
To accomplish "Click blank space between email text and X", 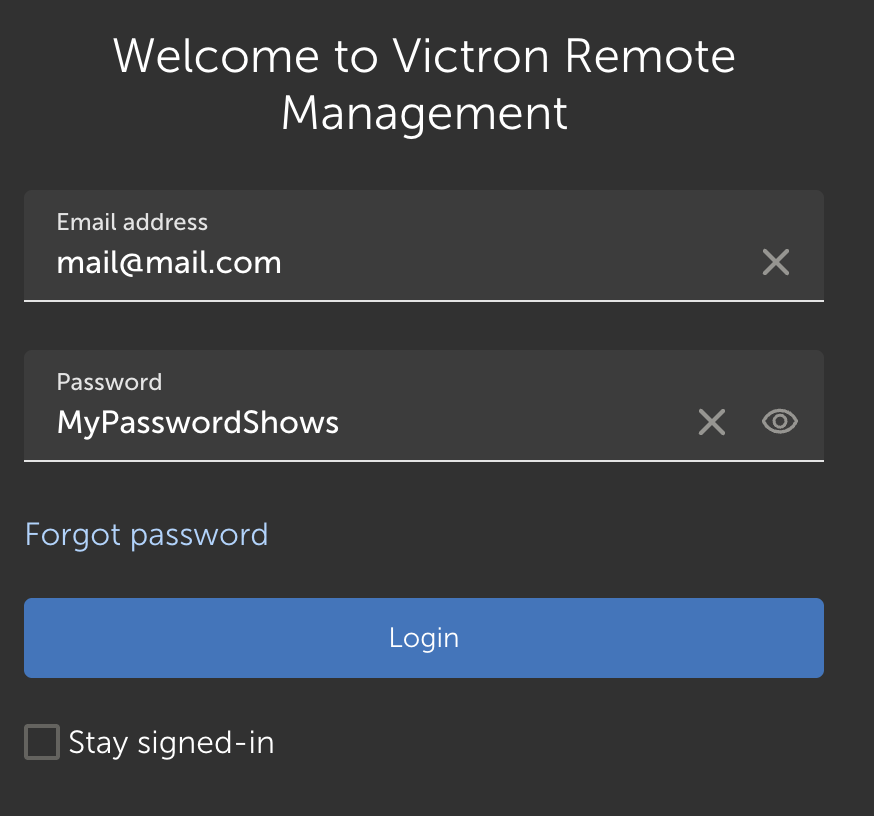I will 520,264.
